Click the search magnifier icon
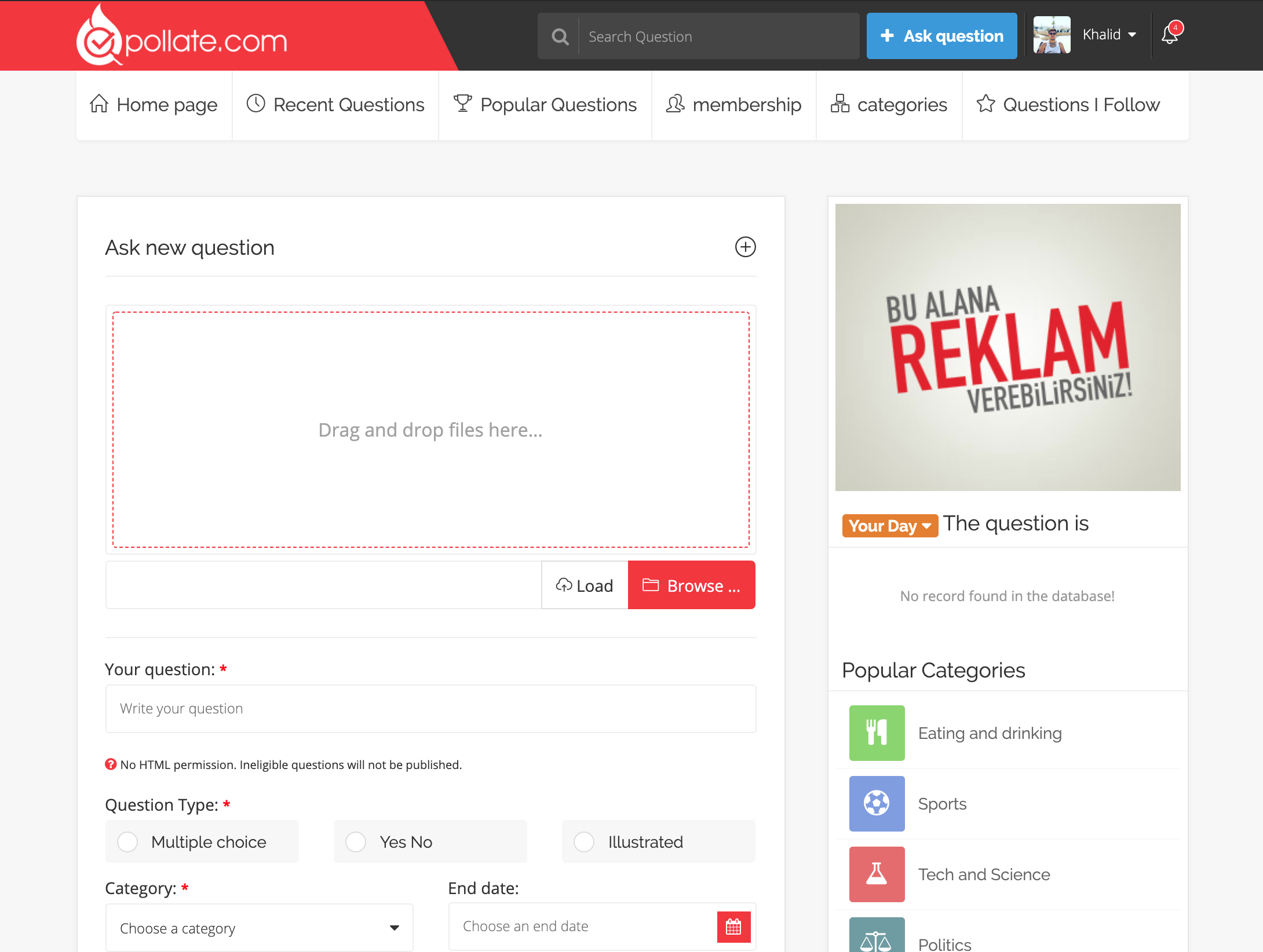The height and width of the screenshot is (952, 1263). (560, 36)
